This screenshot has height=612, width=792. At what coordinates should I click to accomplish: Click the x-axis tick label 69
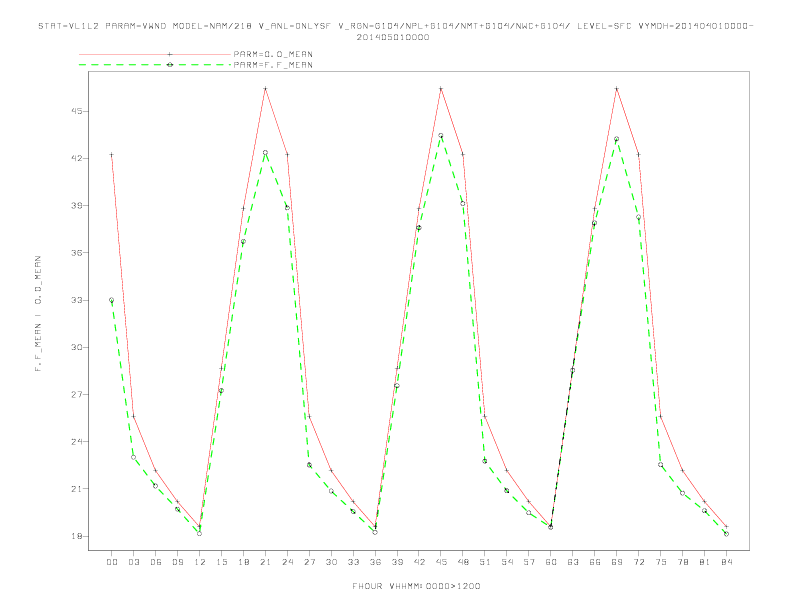[616, 562]
